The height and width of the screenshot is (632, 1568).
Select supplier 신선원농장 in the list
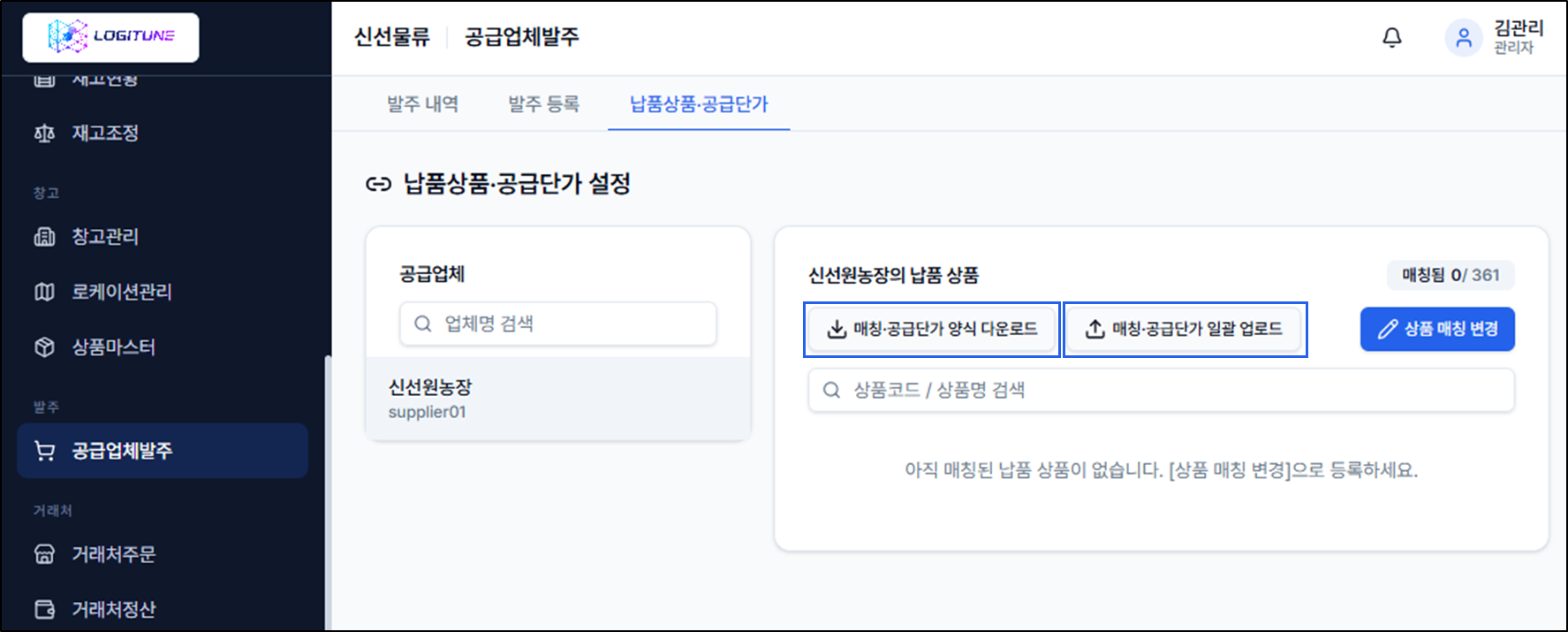coord(558,399)
